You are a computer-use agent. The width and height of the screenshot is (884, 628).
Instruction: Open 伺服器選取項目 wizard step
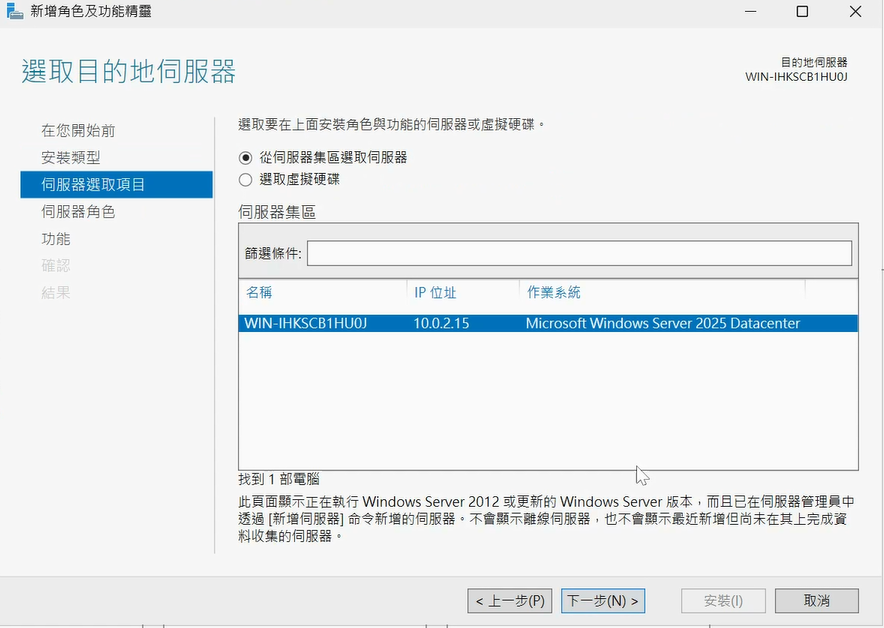point(116,184)
